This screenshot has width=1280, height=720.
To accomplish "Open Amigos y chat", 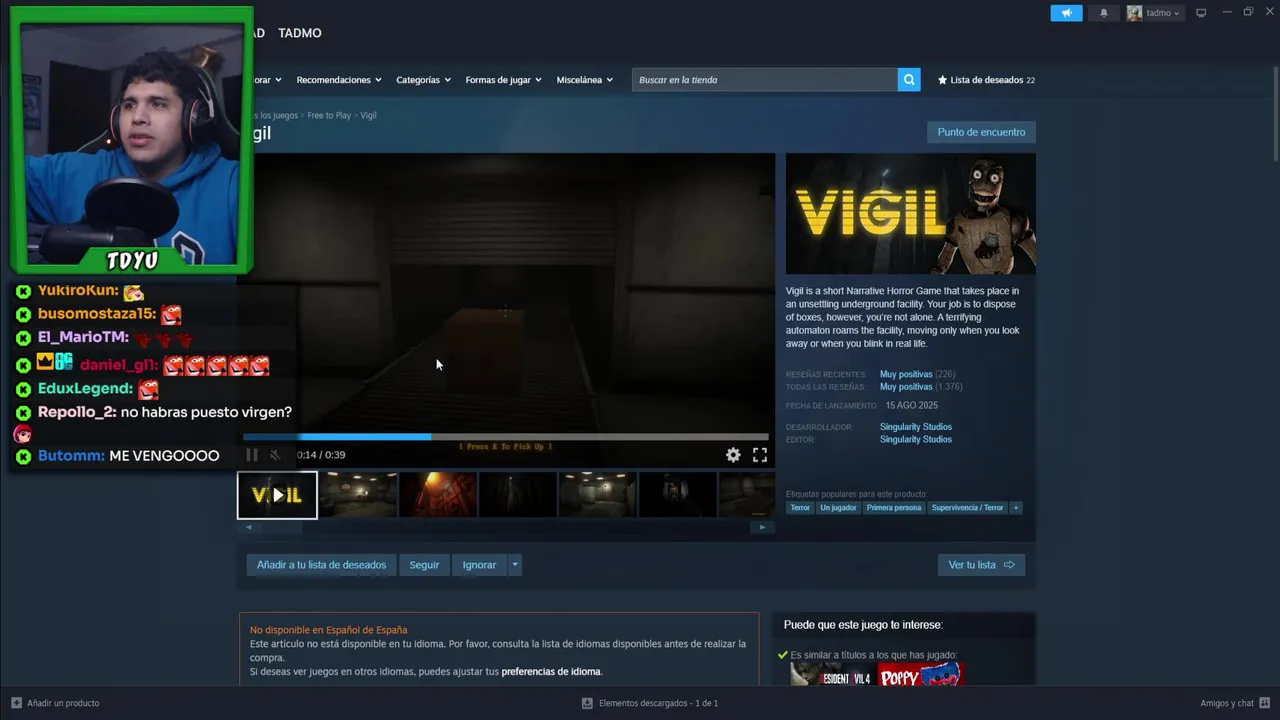I will (1235, 703).
